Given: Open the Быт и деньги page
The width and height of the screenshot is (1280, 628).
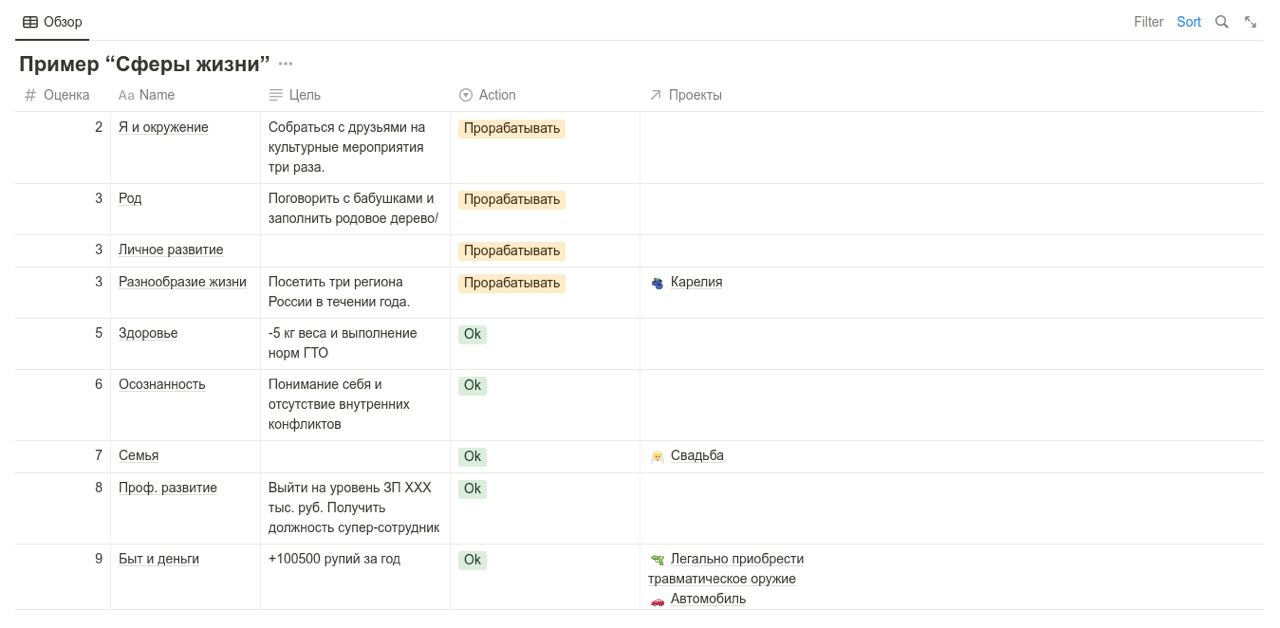Looking at the screenshot, I should click(159, 559).
